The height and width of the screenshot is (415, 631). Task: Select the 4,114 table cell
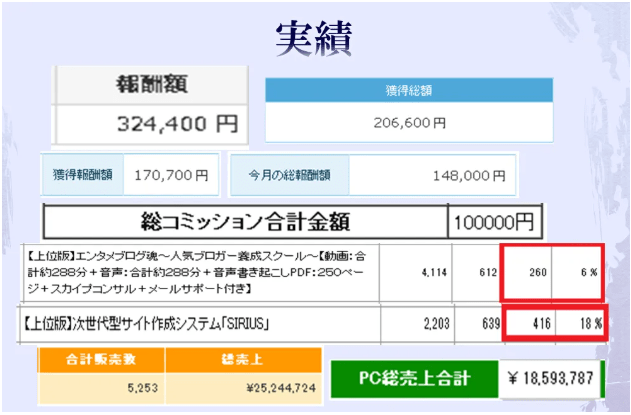pos(434,273)
